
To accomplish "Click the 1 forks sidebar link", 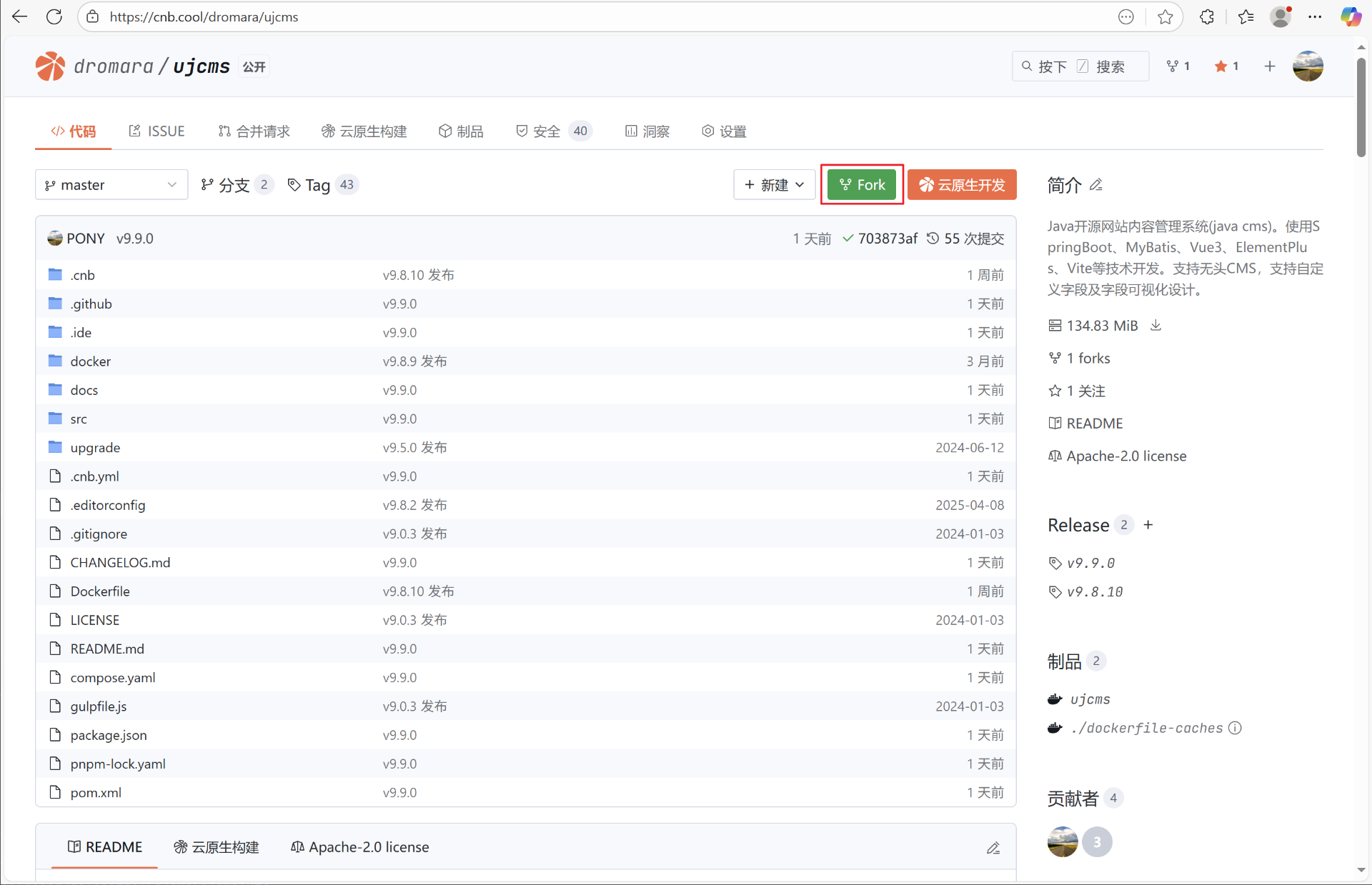I will 1088,359.
